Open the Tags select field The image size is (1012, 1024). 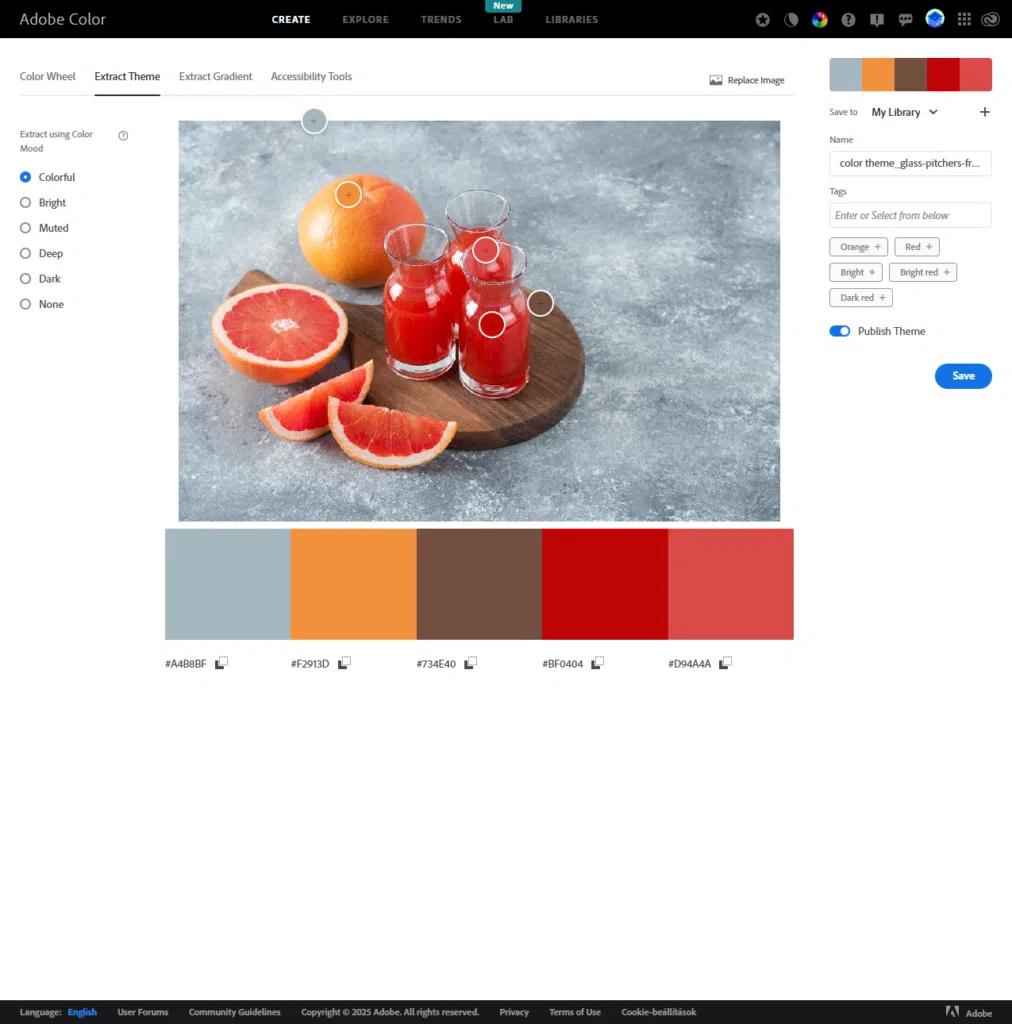pyautogui.click(x=910, y=215)
